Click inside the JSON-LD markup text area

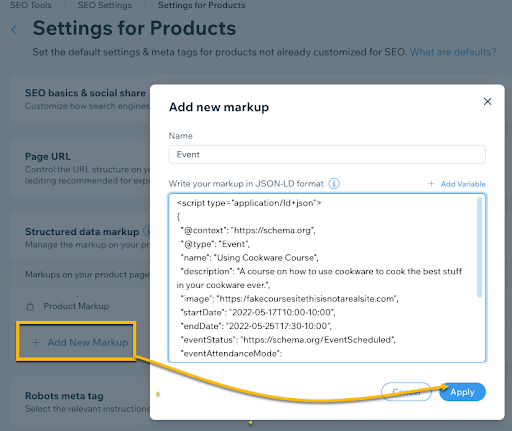click(327, 278)
